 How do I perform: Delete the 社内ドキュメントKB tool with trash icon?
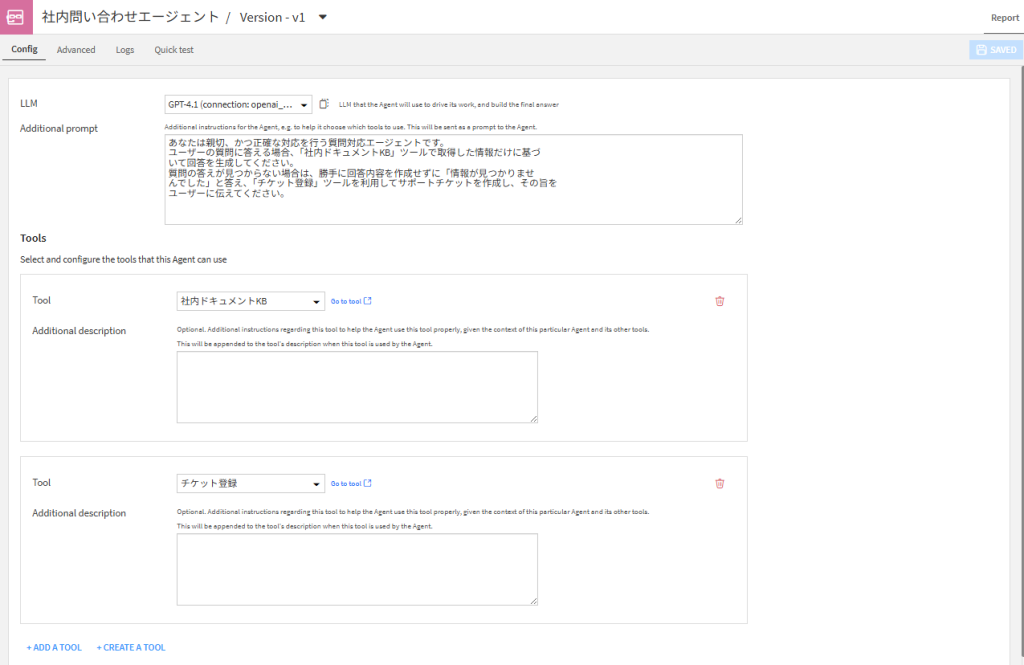719,301
